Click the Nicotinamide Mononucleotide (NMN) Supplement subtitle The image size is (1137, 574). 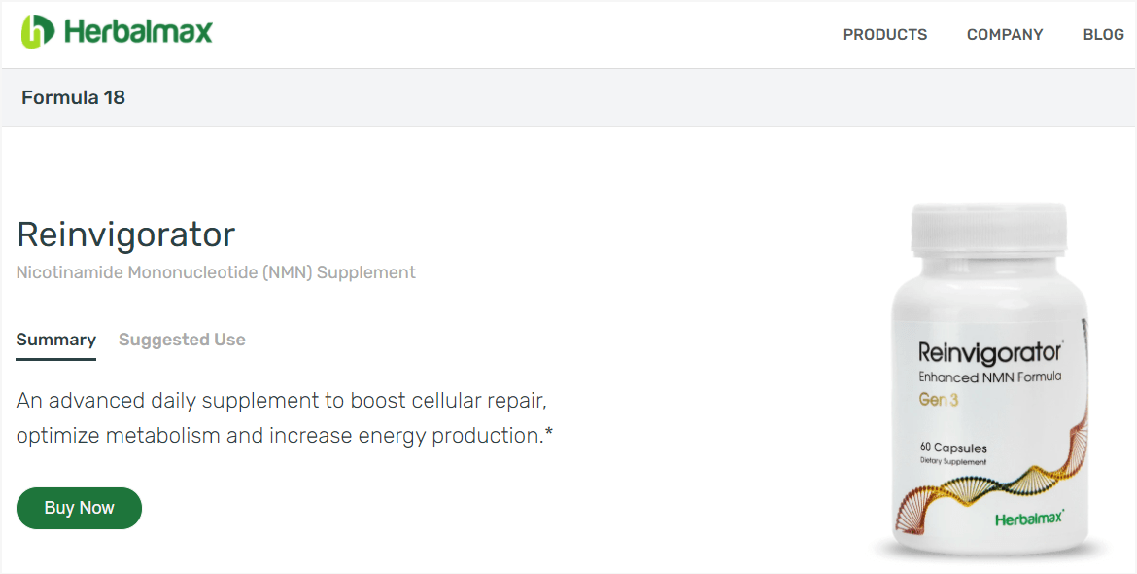216,272
